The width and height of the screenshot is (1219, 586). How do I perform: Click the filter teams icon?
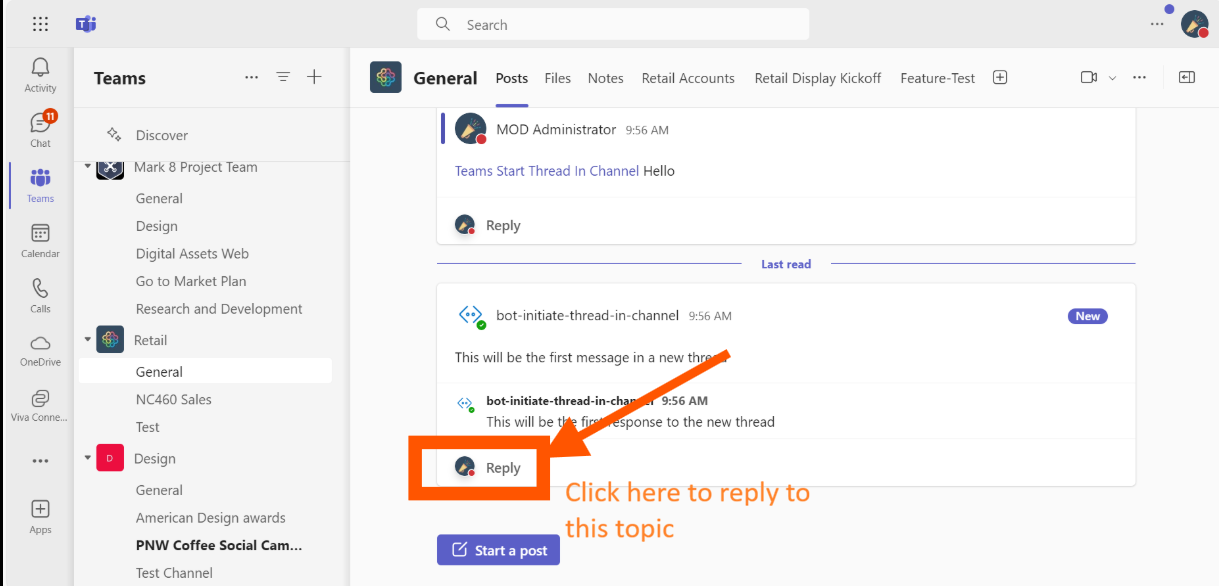(283, 77)
